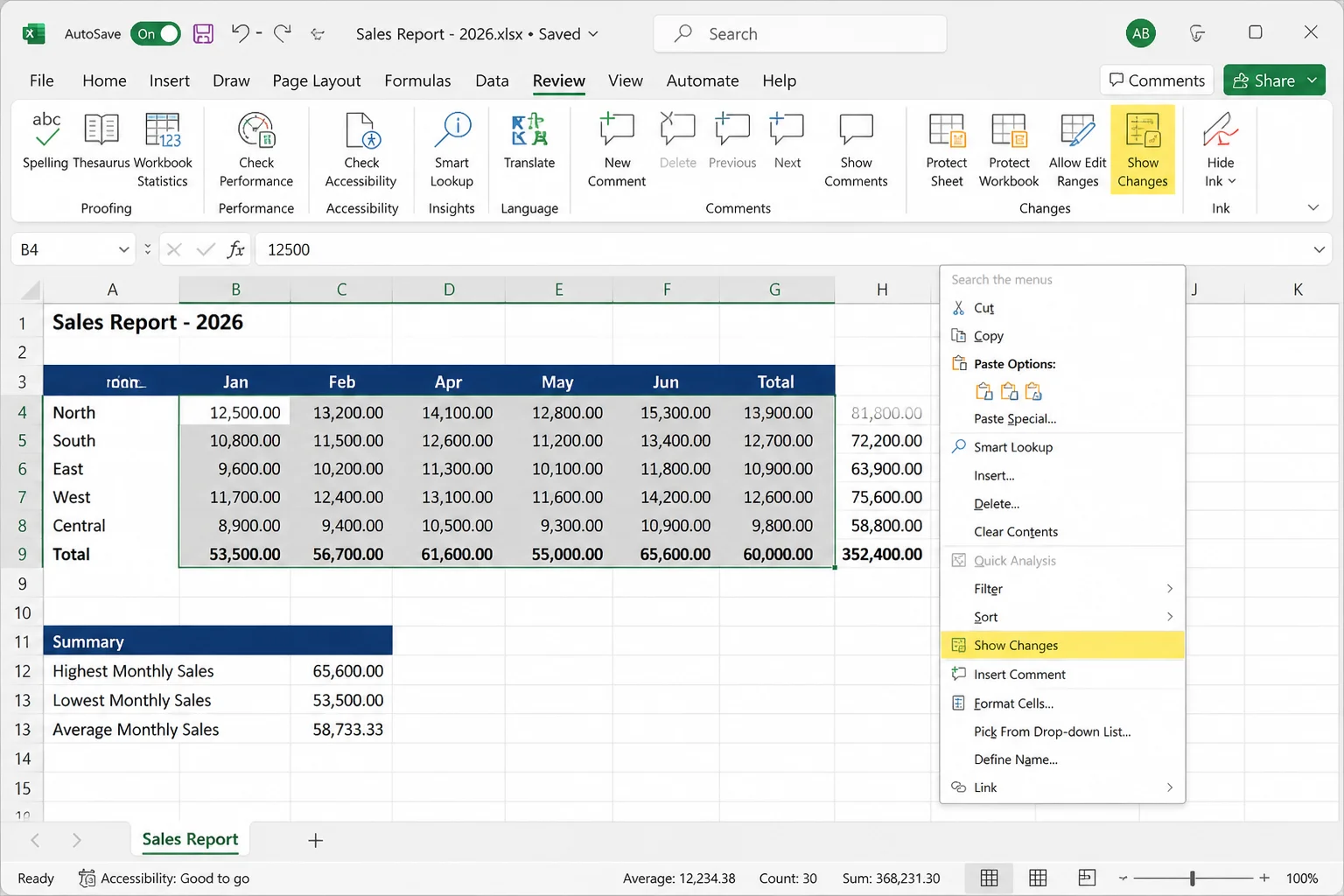
Task: Switch to Page Layout view in status bar
Action: [x=1038, y=878]
